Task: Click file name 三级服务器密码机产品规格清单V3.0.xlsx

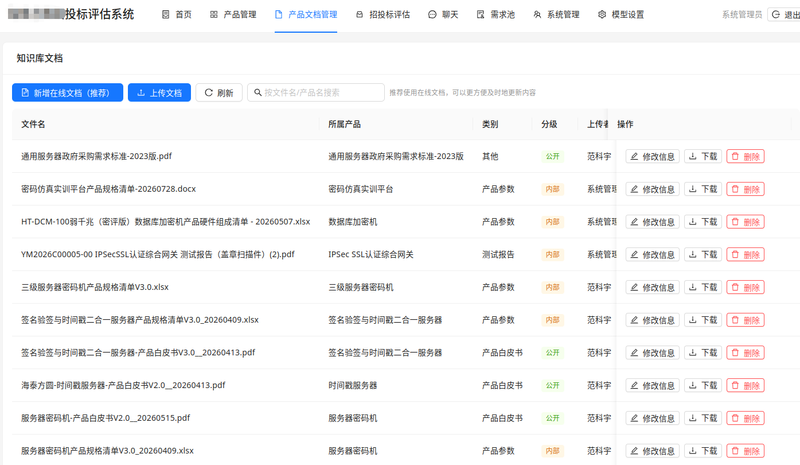Action: 95,287
